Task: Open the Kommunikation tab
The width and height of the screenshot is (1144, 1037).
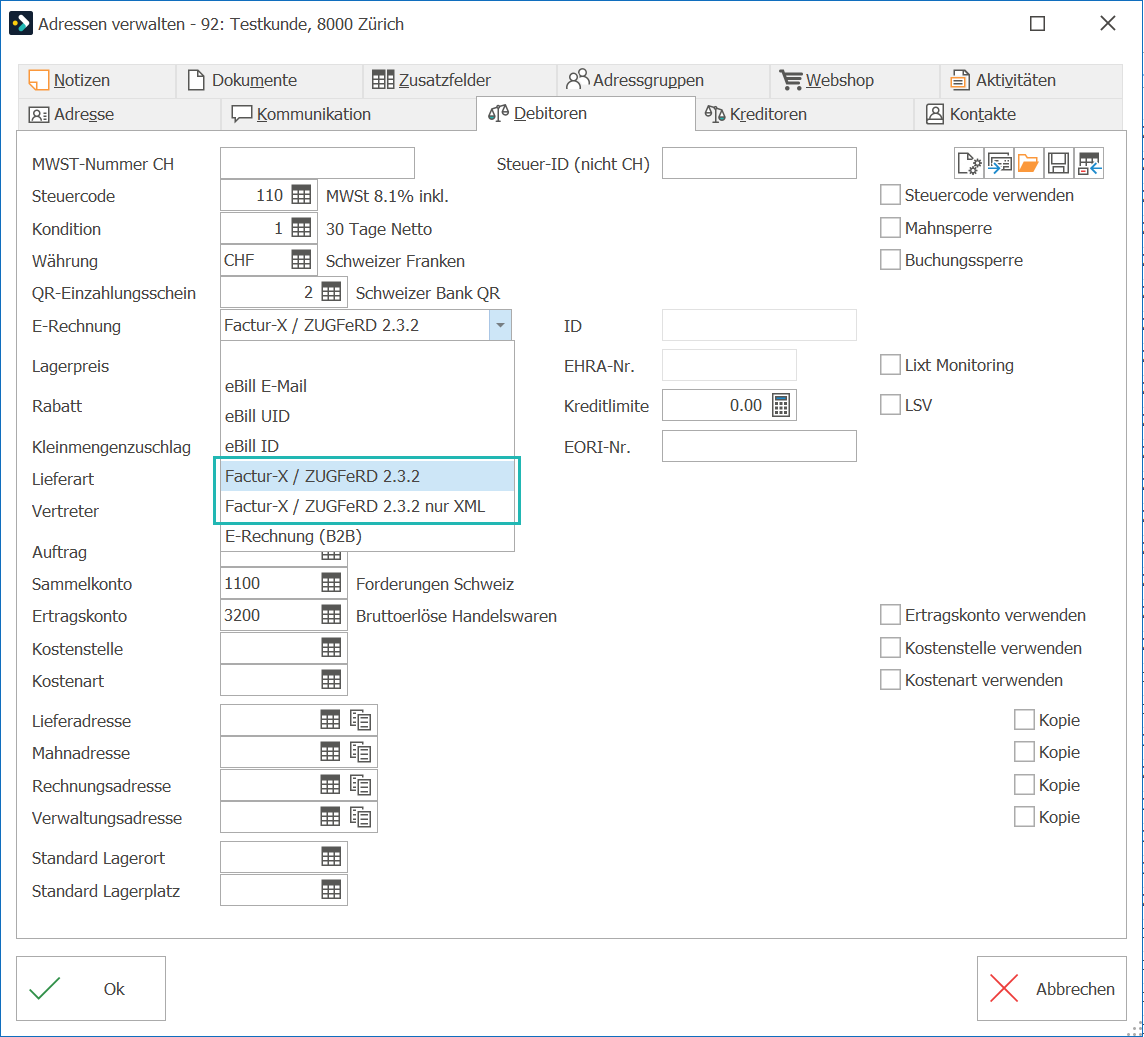Action: (x=349, y=115)
